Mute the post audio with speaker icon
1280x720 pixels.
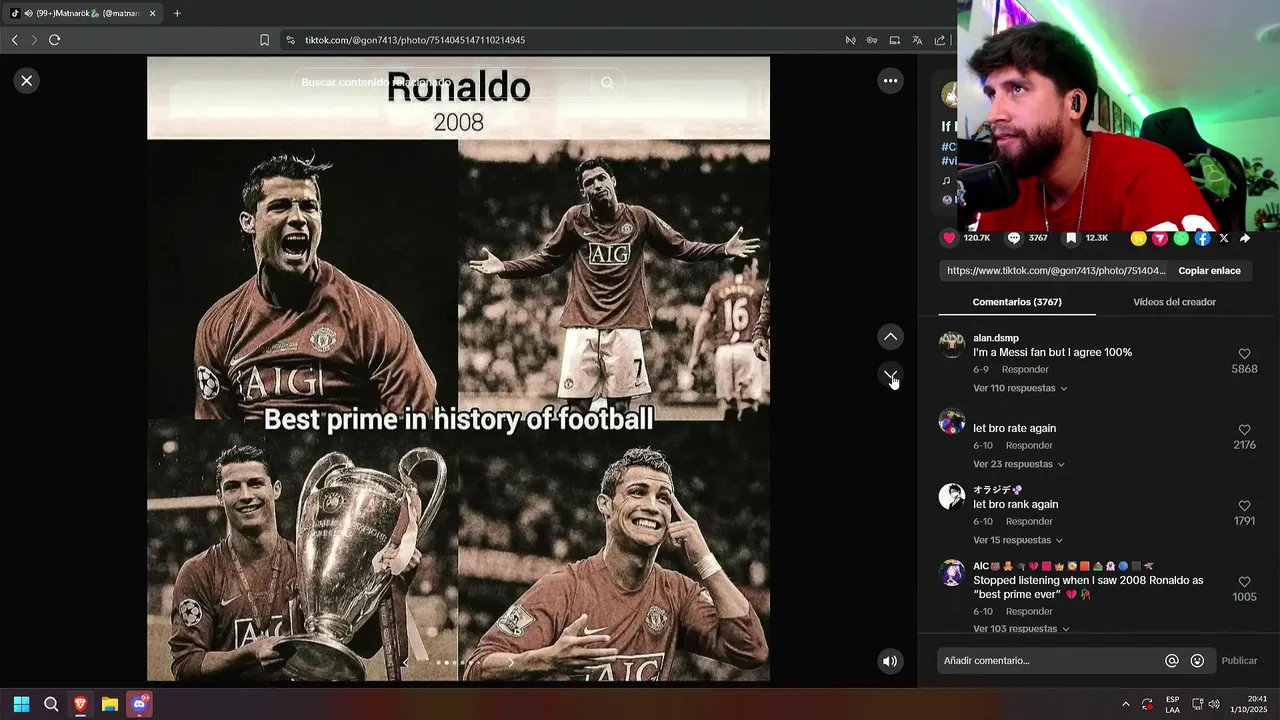click(890, 661)
